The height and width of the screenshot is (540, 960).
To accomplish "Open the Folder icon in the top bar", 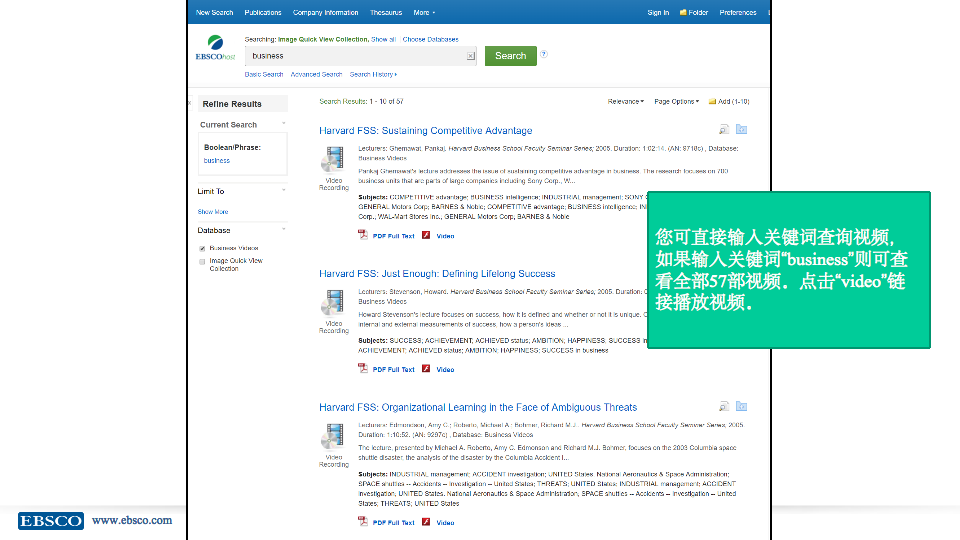I will (683, 12).
